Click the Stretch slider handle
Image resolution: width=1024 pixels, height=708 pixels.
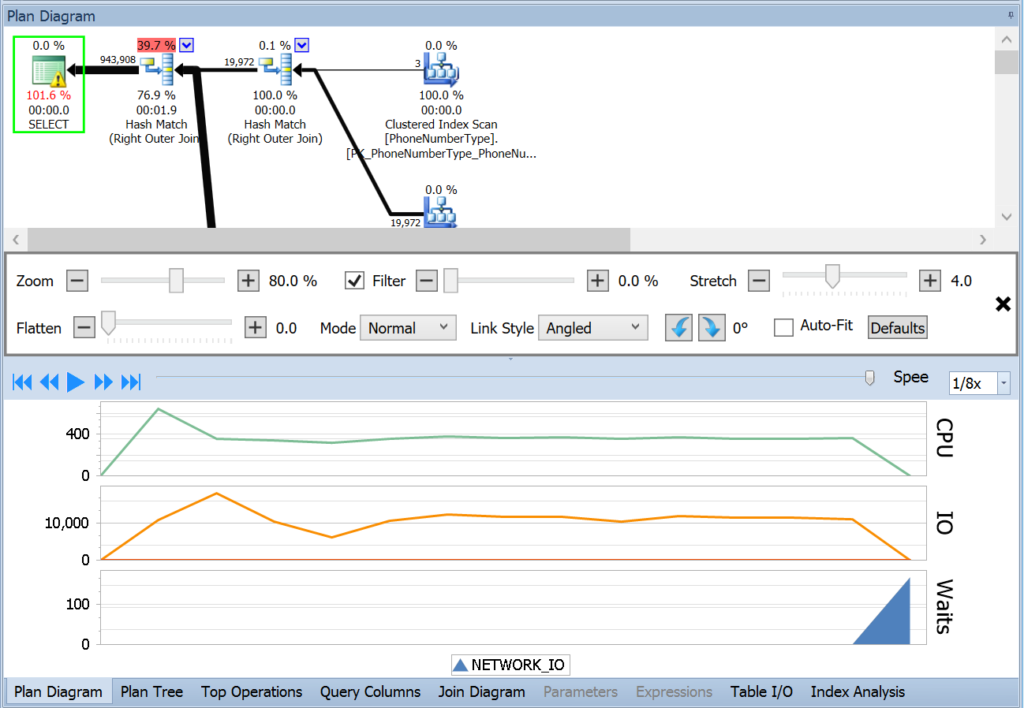[x=832, y=276]
